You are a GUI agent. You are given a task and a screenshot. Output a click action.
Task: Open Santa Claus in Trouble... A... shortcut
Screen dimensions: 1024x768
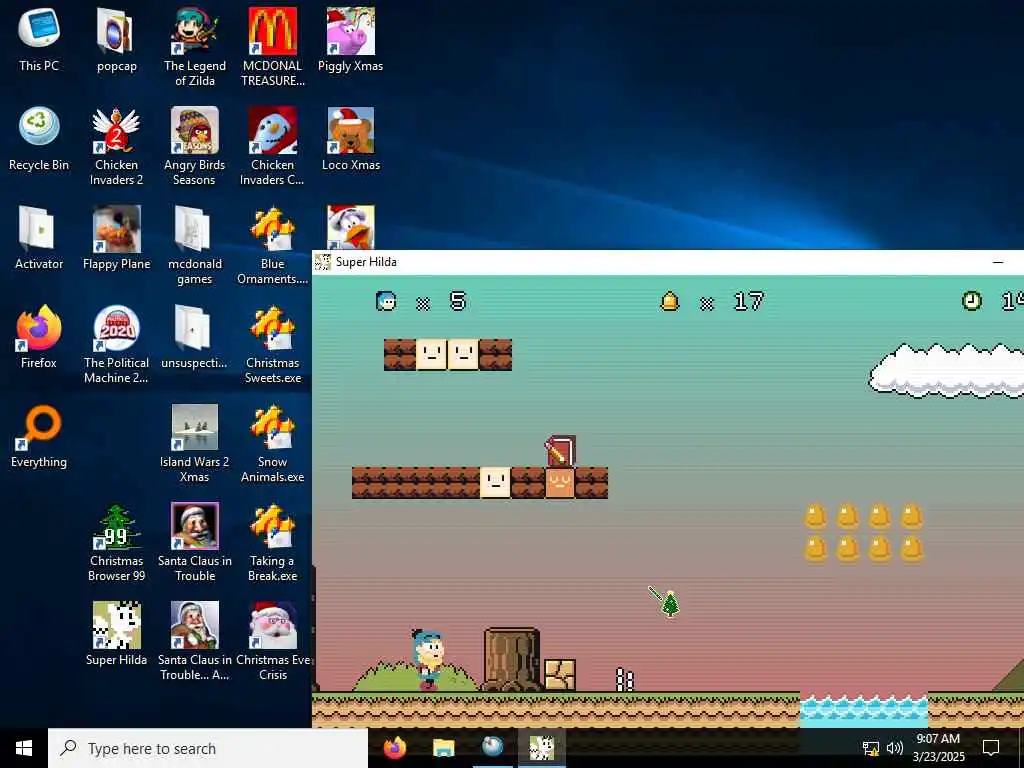(x=195, y=641)
